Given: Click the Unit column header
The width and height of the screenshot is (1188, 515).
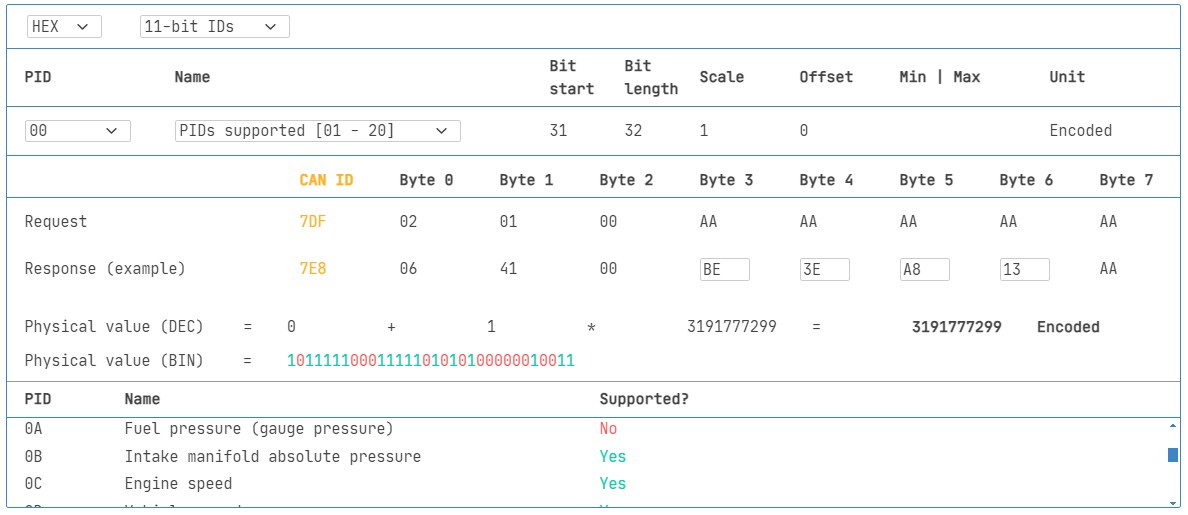Looking at the screenshot, I should (x=1067, y=77).
